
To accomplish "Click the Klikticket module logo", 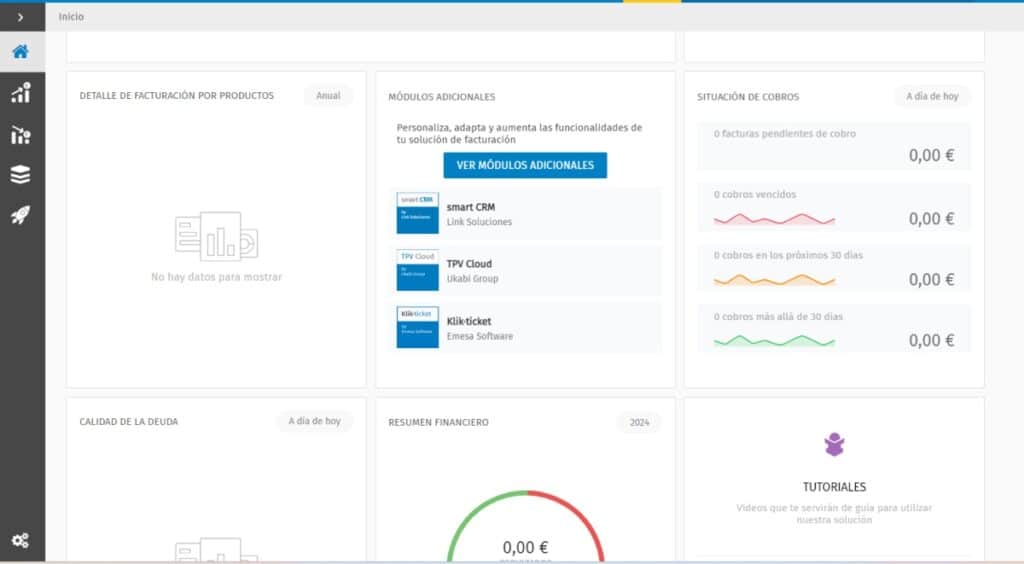I will click(417, 327).
